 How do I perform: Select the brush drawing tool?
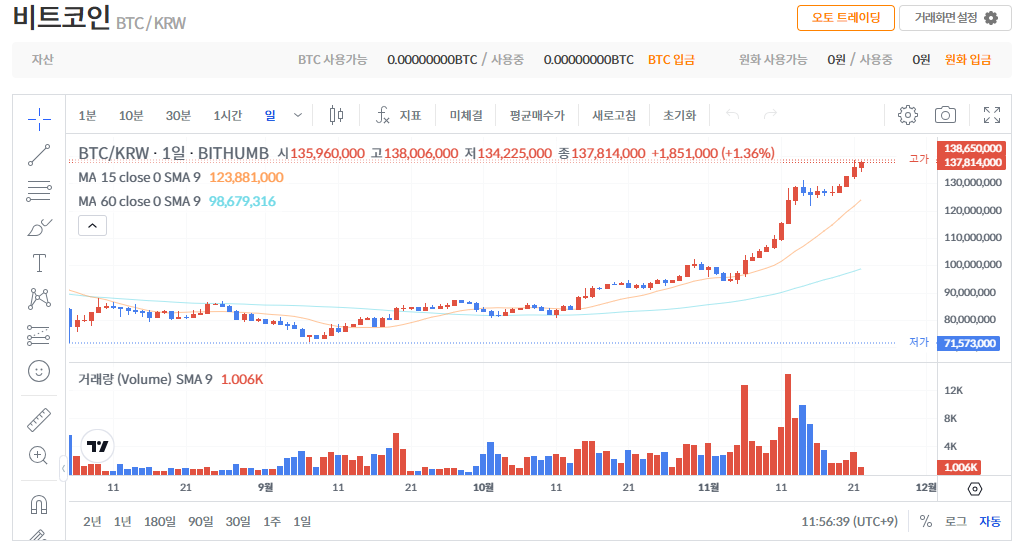[x=39, y=227]
